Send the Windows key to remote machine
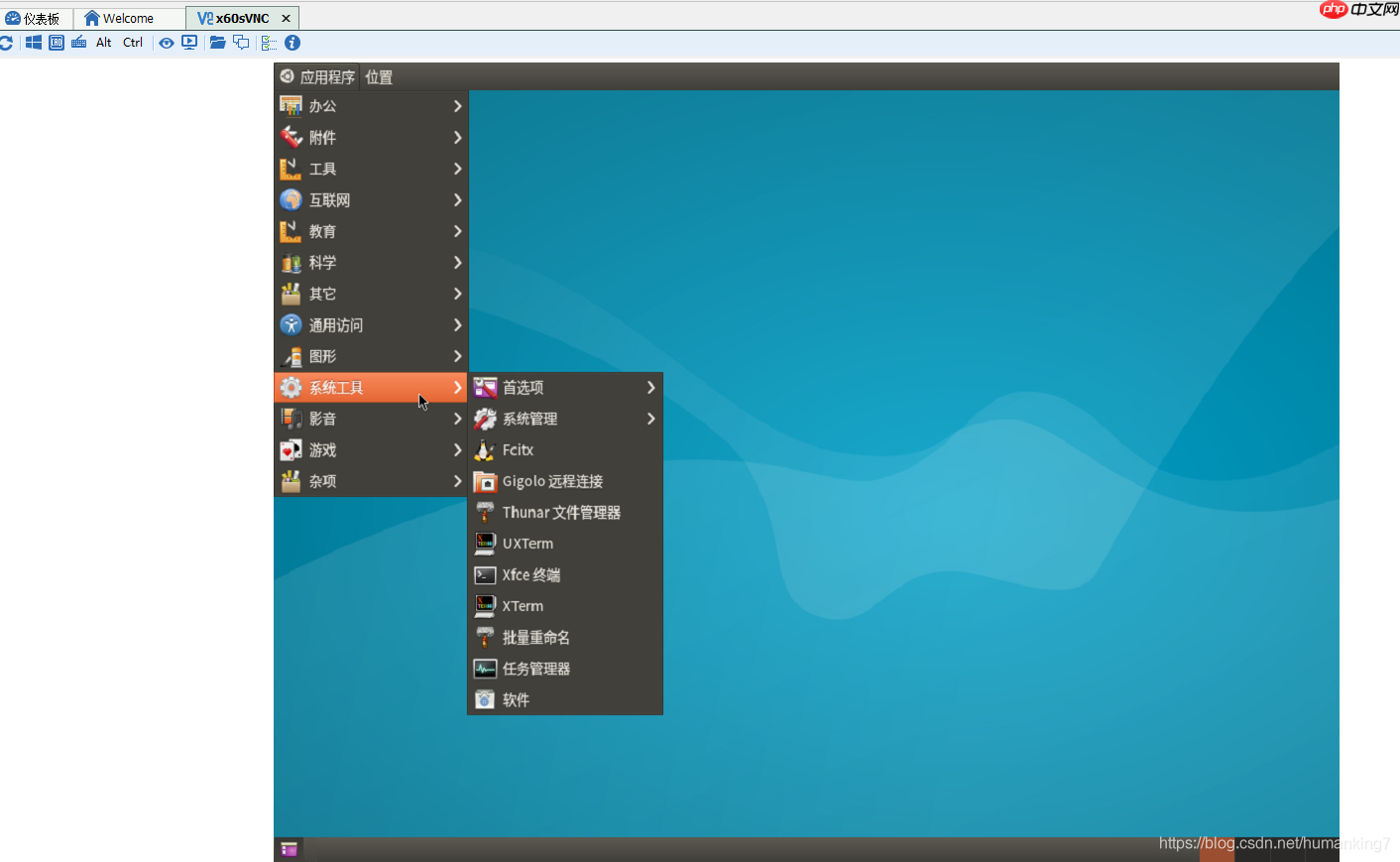This screenshot has width=1400, height=862. coord(34,43)
